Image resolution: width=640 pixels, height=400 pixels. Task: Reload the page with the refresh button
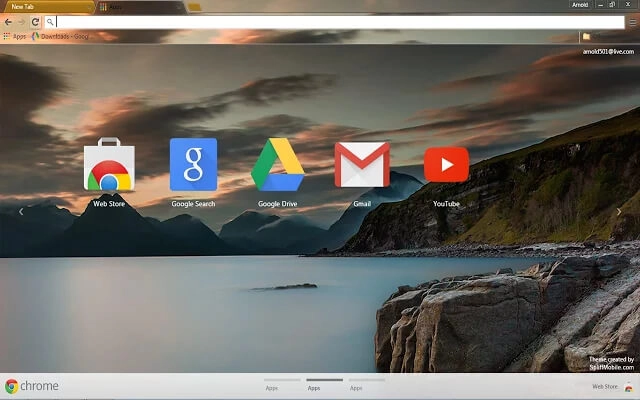pos(35,22)
